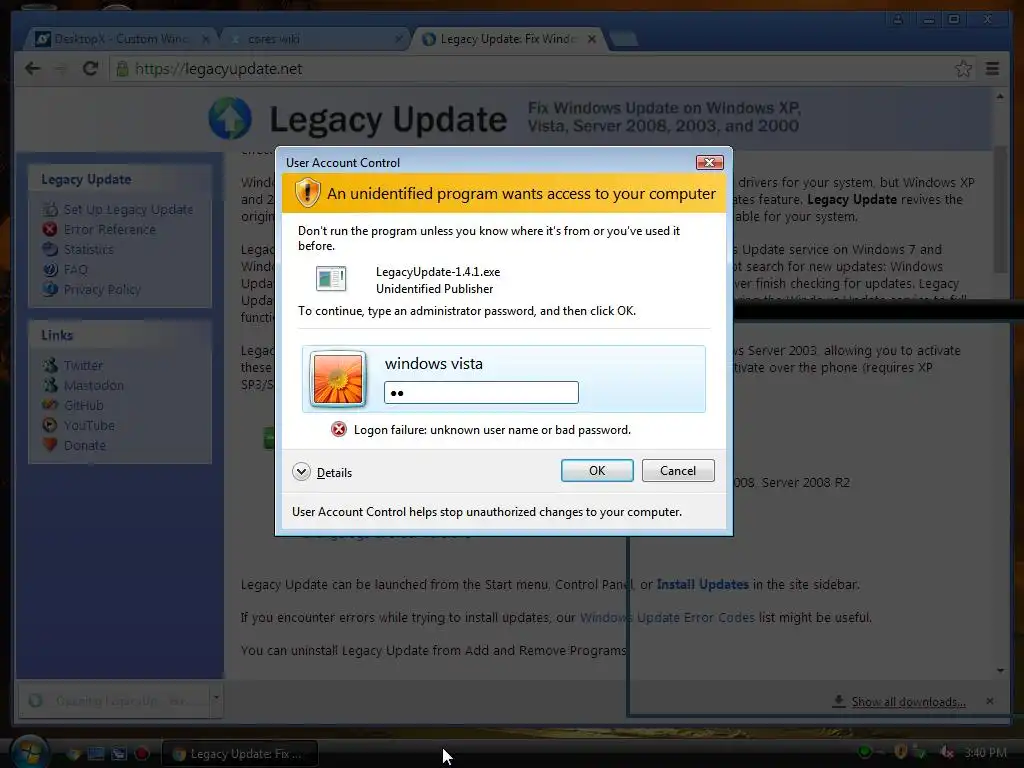Click the administrator password field

tap(481, 392)
